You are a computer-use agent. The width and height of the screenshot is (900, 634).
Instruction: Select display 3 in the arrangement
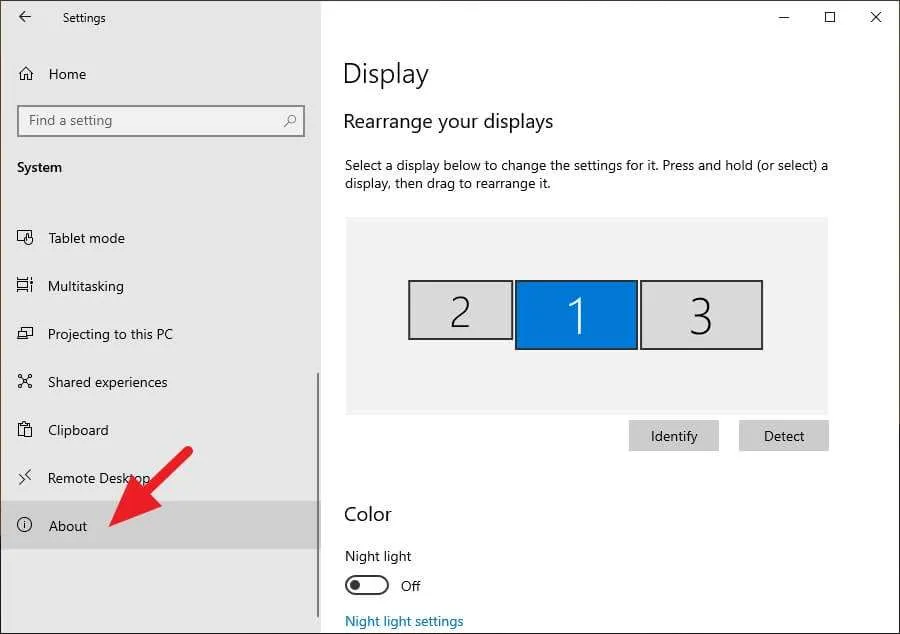tap(701, 314)
